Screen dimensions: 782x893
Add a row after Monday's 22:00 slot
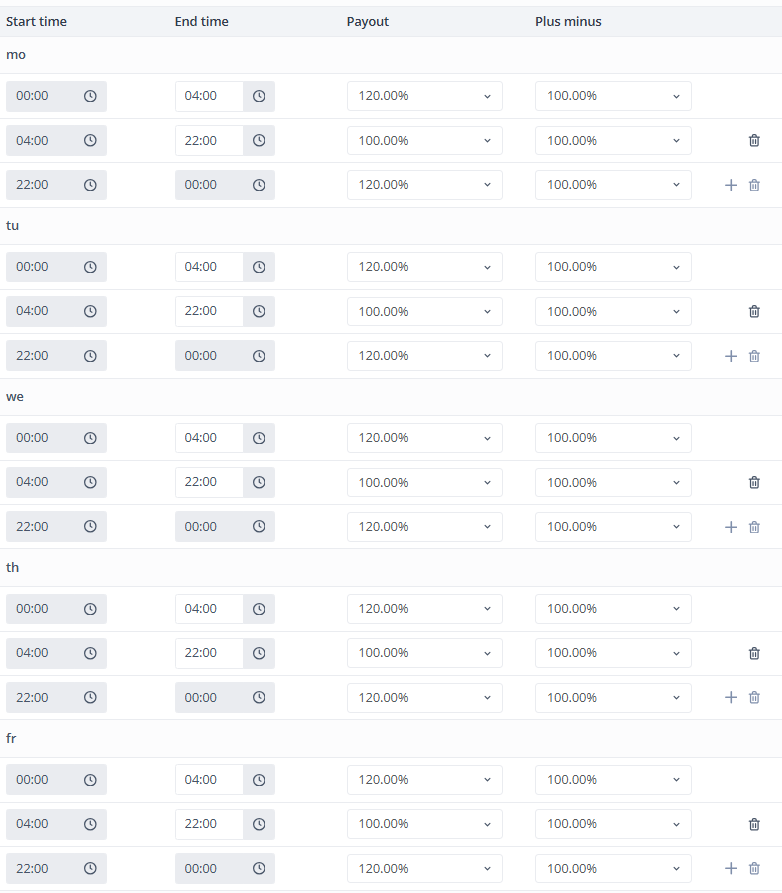tap(731, 185)
